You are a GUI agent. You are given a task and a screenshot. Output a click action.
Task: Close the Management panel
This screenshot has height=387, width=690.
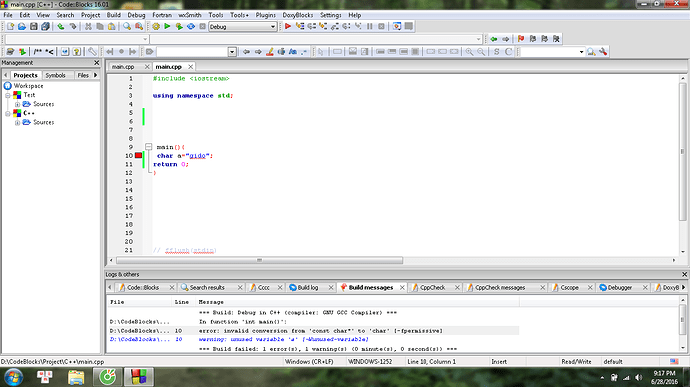point(97,63)
